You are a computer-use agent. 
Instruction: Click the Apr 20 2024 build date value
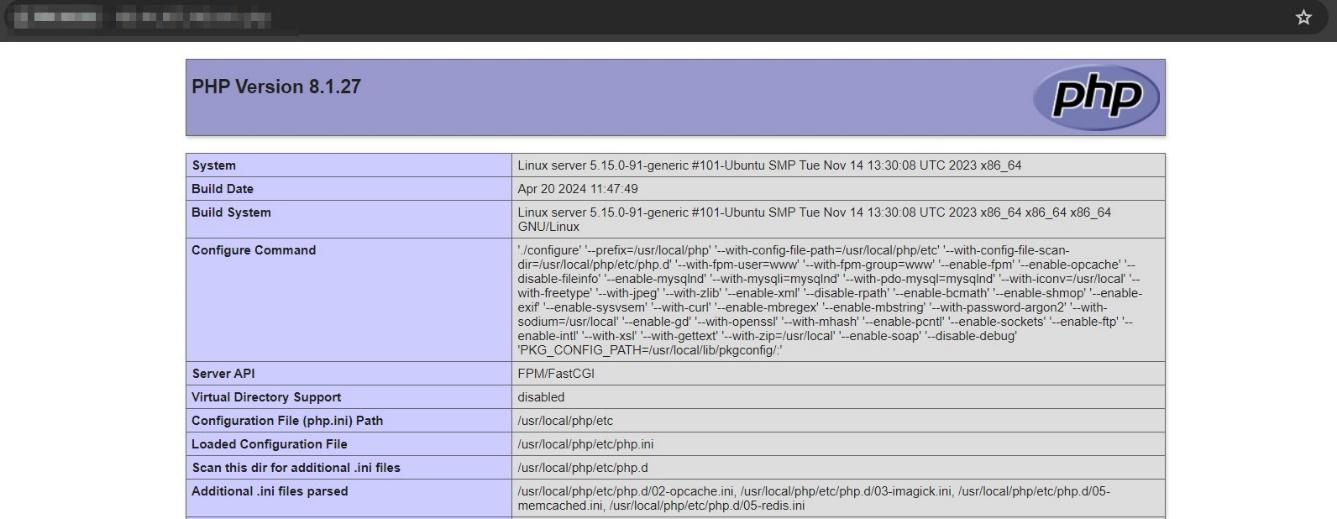pos(577,189)
